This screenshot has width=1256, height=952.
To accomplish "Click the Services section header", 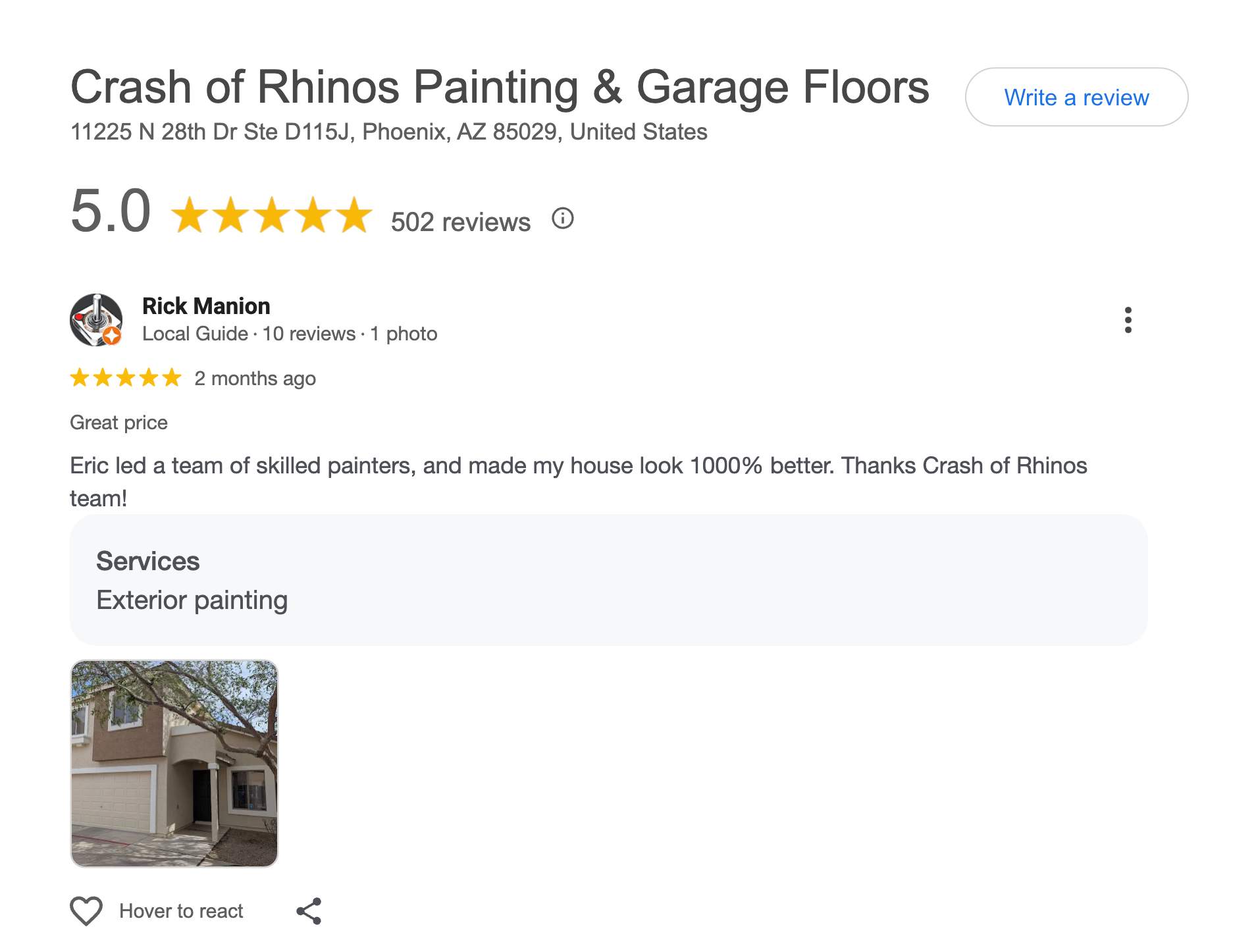I will (148, 561).
